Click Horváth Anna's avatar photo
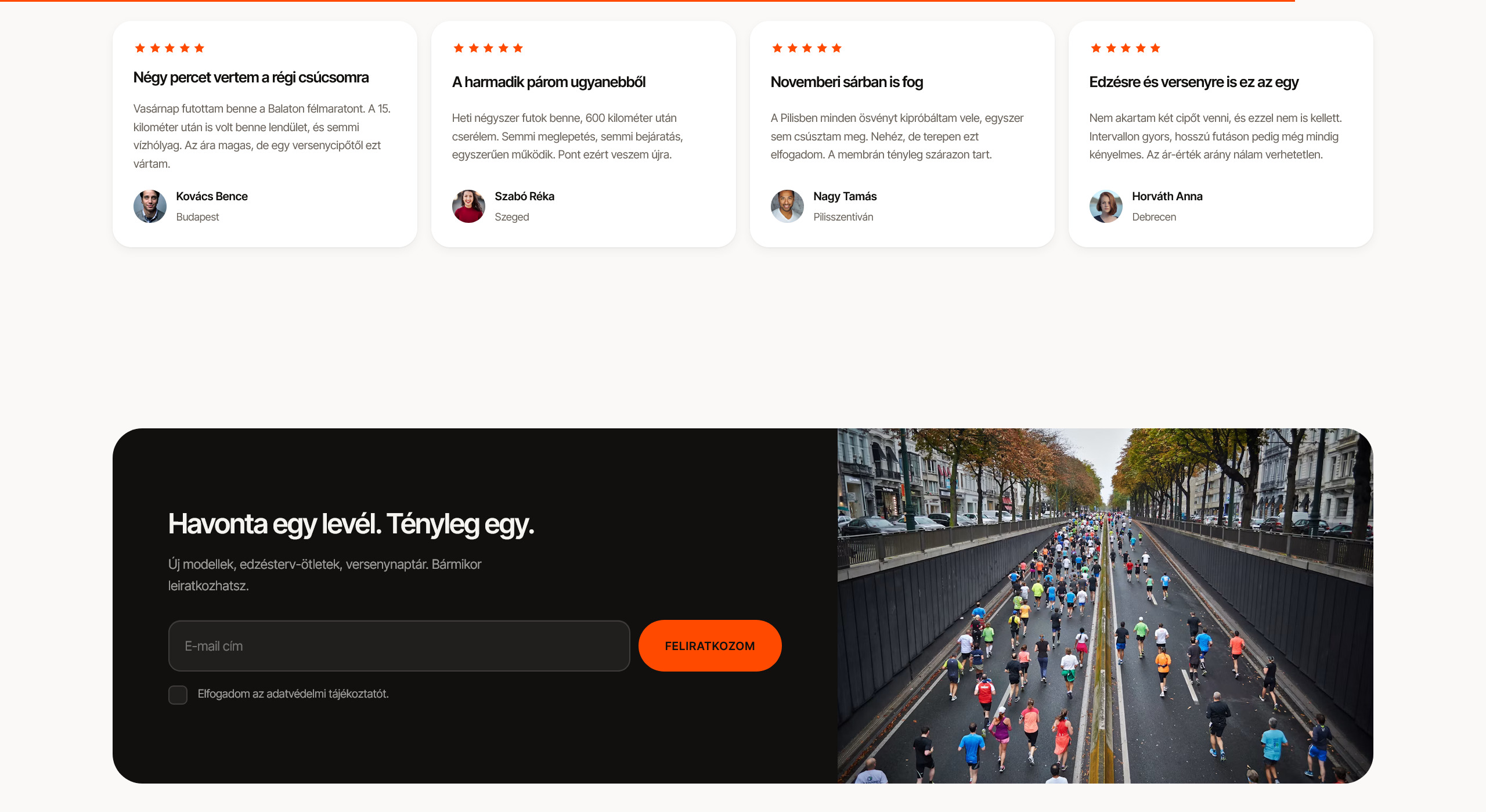Image resolution: width=1486 pixels, height=812 pixels. tap(1106, 206)
